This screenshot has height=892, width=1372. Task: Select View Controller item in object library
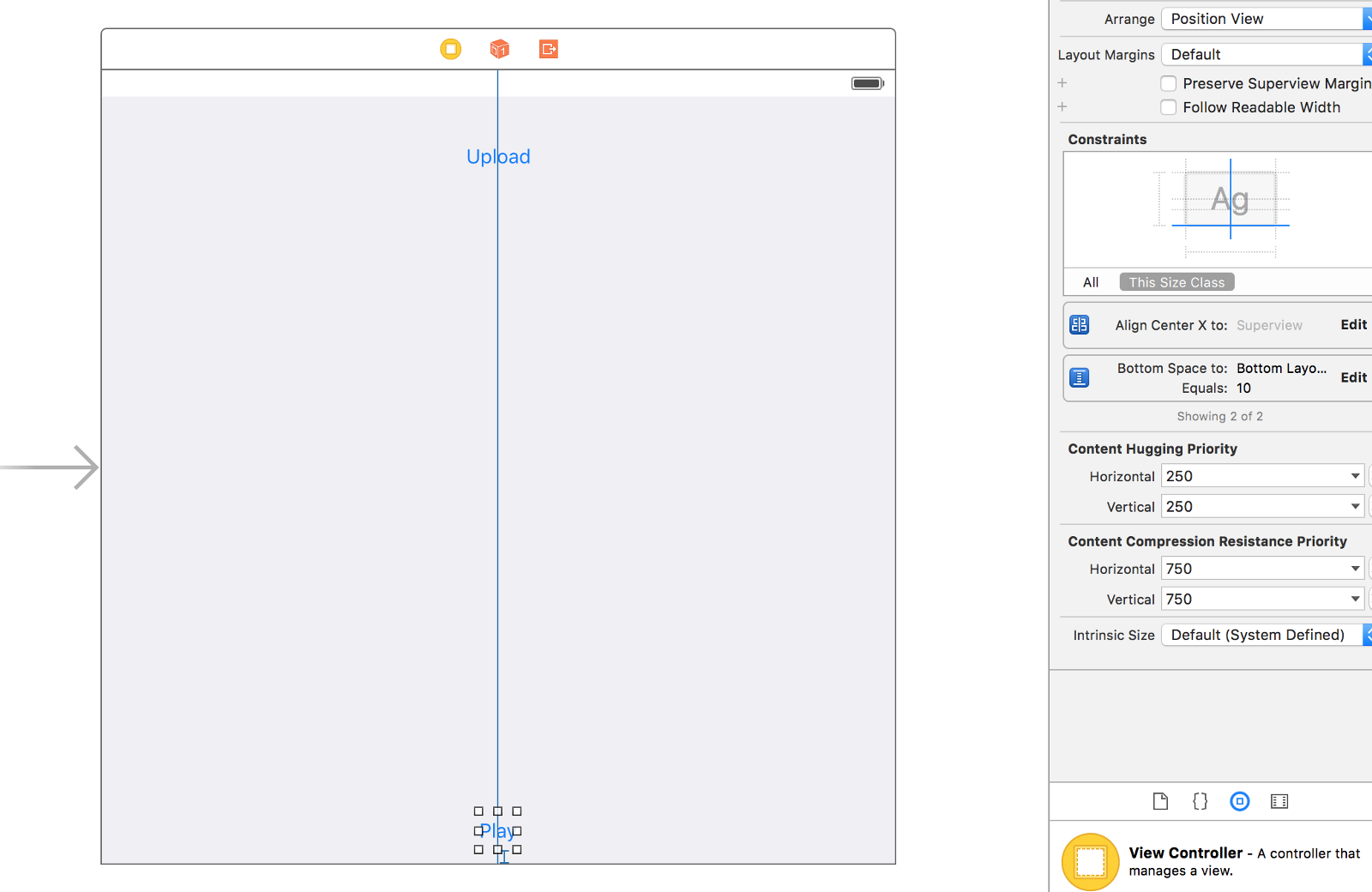coord(1217,861)
